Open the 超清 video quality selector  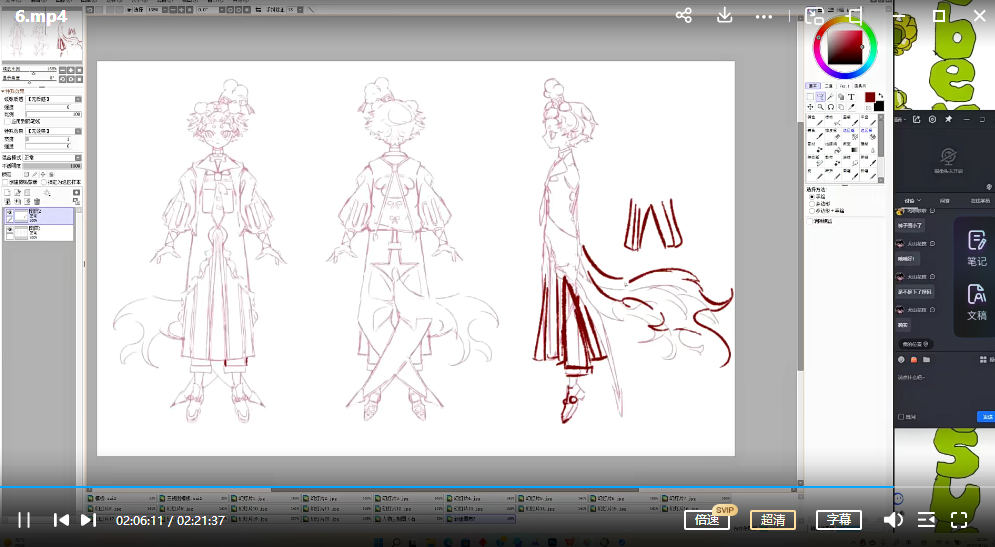[x=773, y=520]
